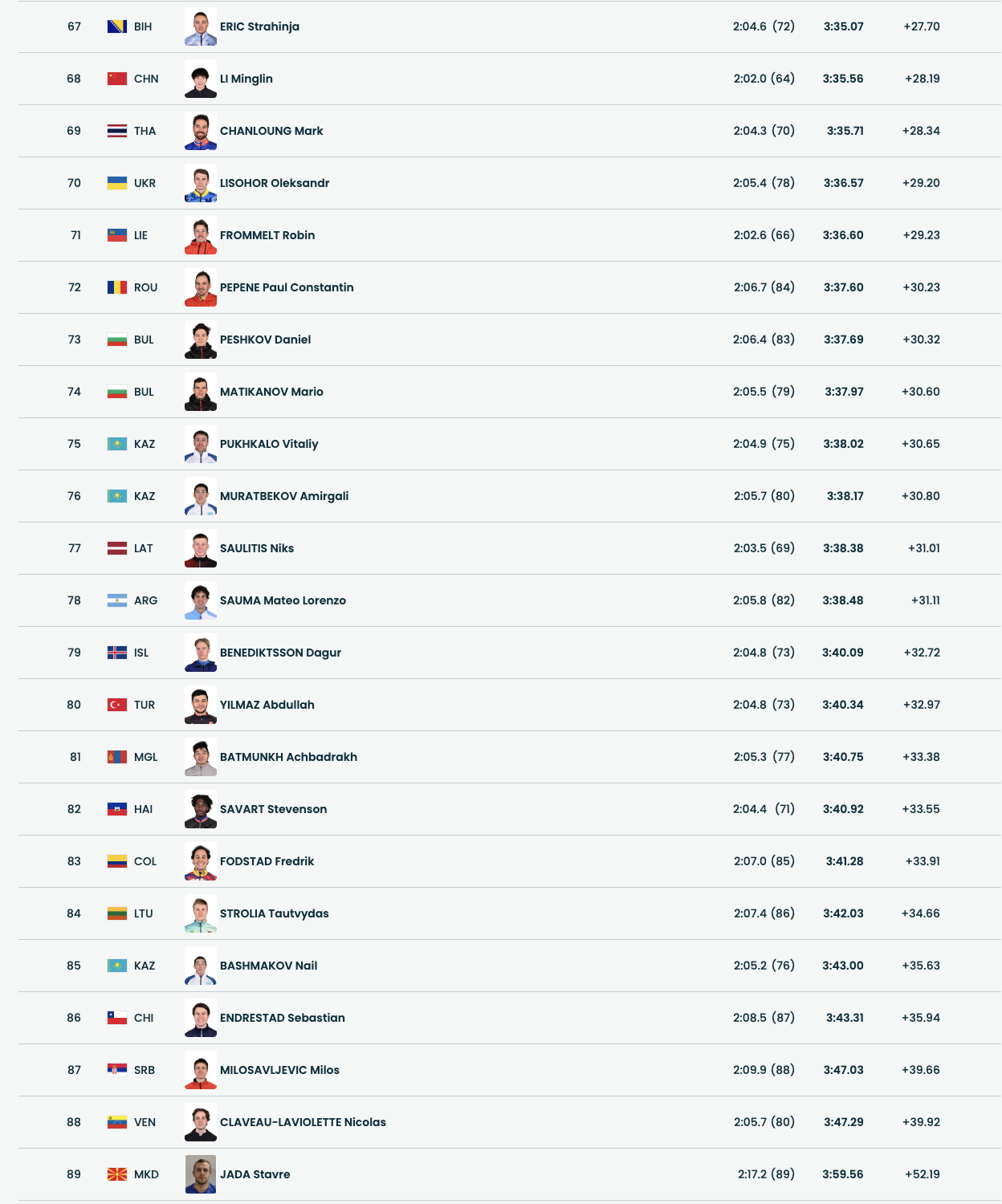Click MILOSAVLJEVIC Milos's finish time 3:47.03

pos(843,1070)
